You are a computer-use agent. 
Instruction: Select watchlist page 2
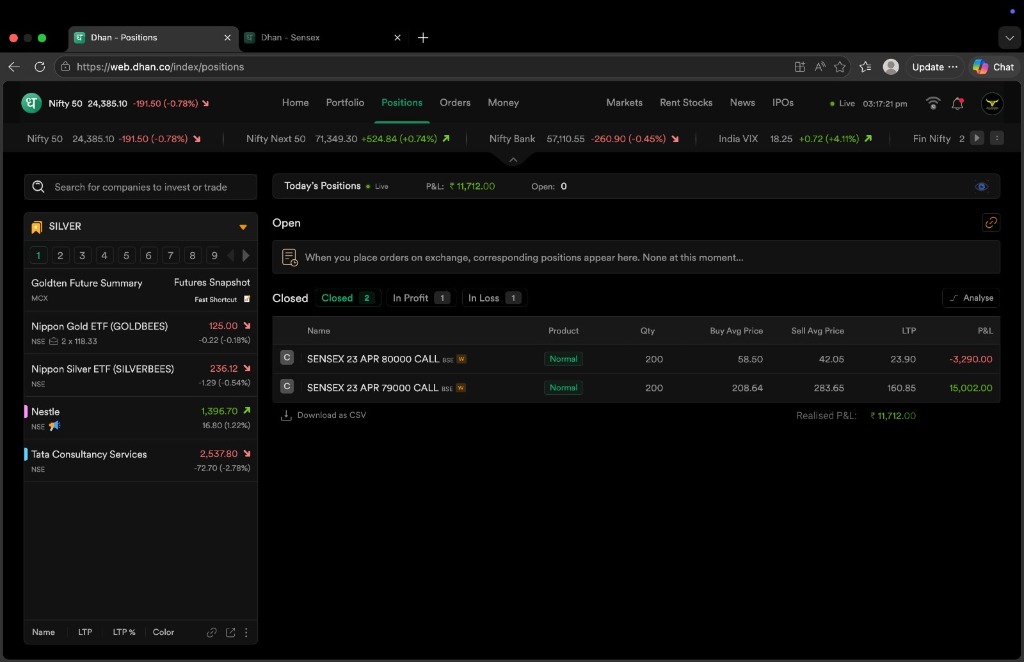[60, 255]
